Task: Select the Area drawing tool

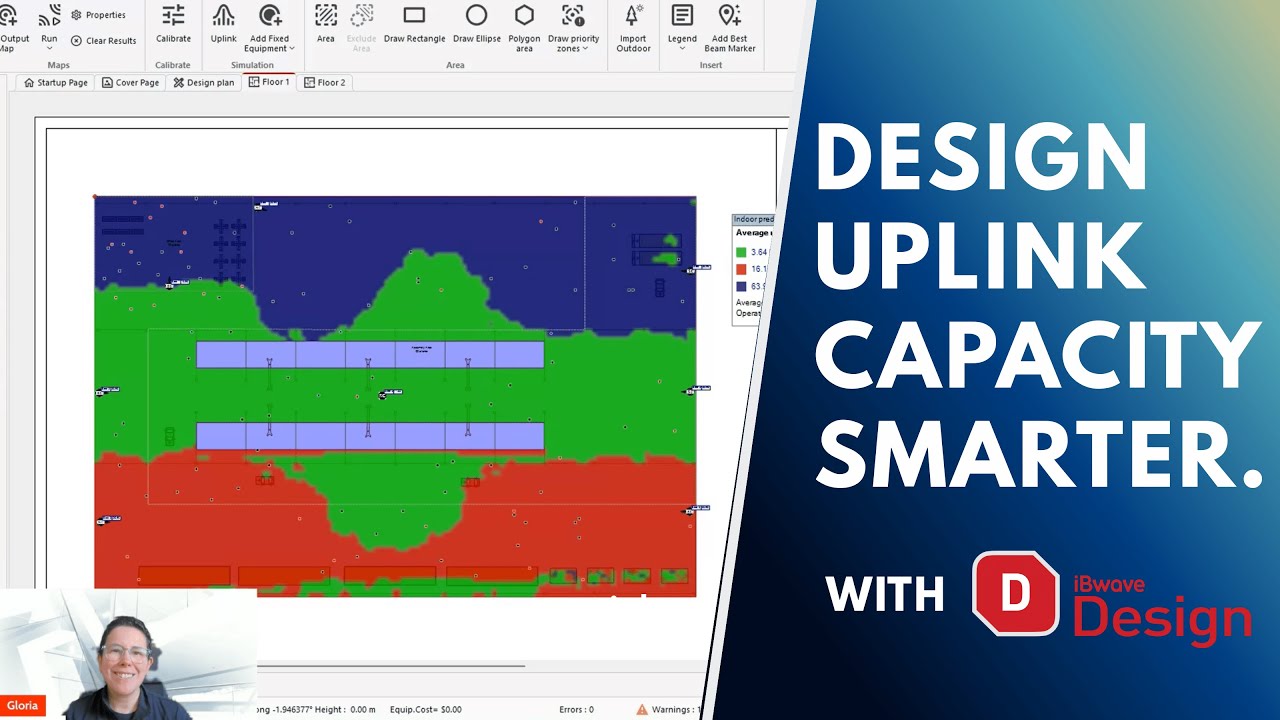Action: click(326, 24)
